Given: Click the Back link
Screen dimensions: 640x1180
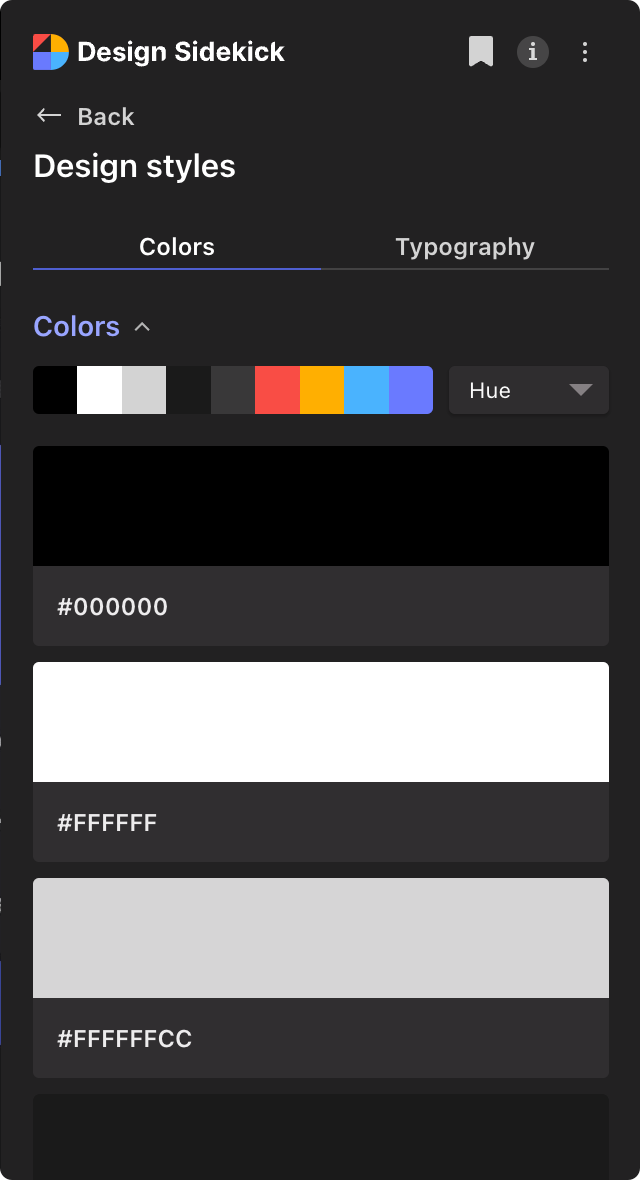Looking at the screenshot, I should click(104, 116).
